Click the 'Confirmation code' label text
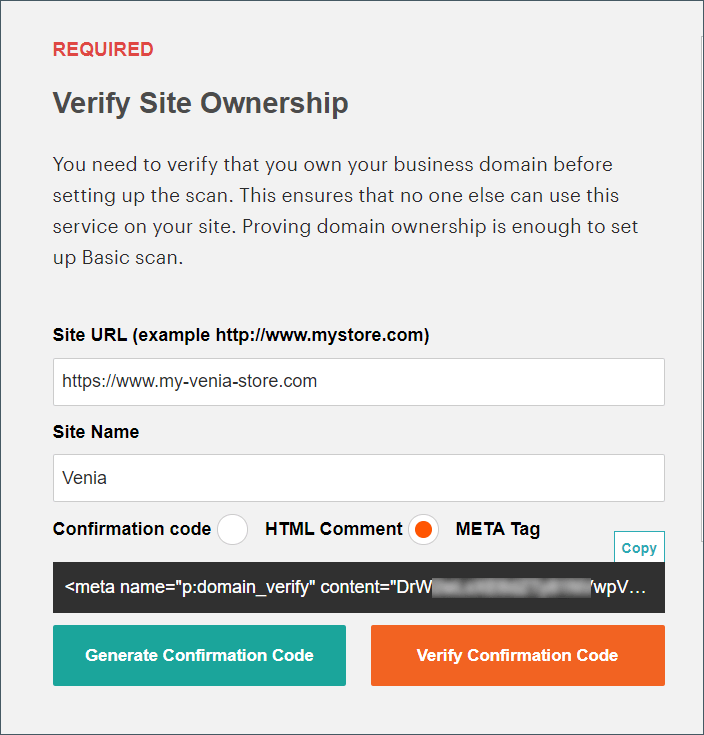 [x=132, y=529]
